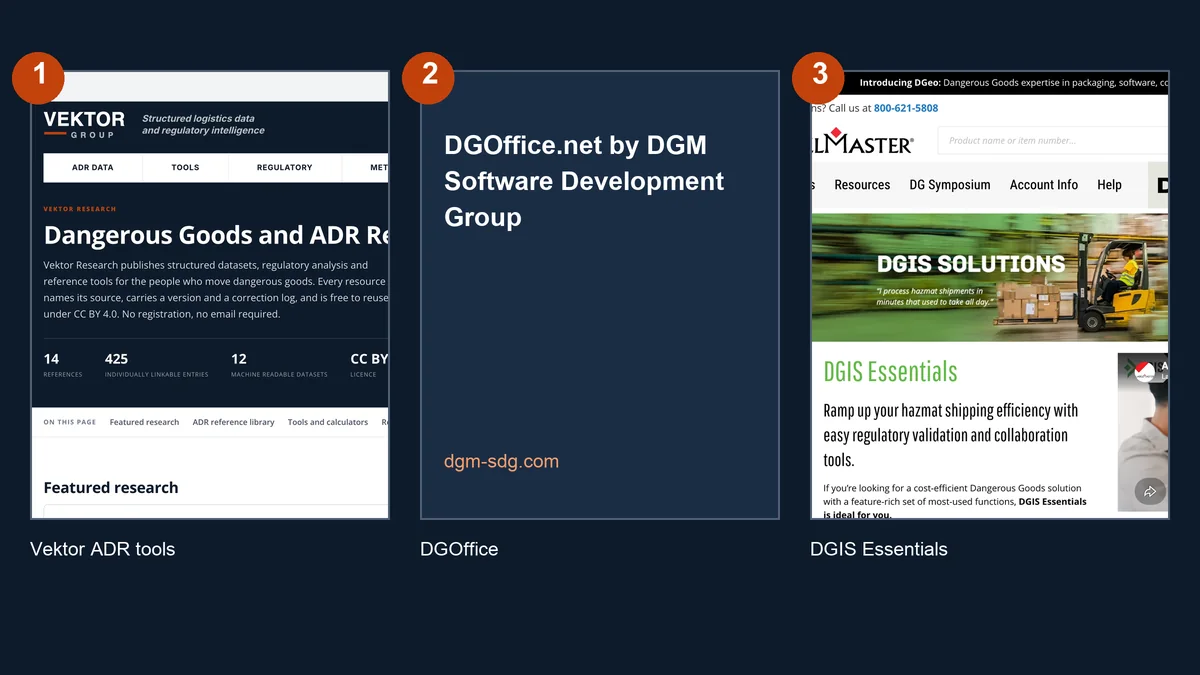The height and width of the screenshot is (675, 1200).
Task: Click the 'Vektor ADR tools' caption
Action: tap(102, 549)
